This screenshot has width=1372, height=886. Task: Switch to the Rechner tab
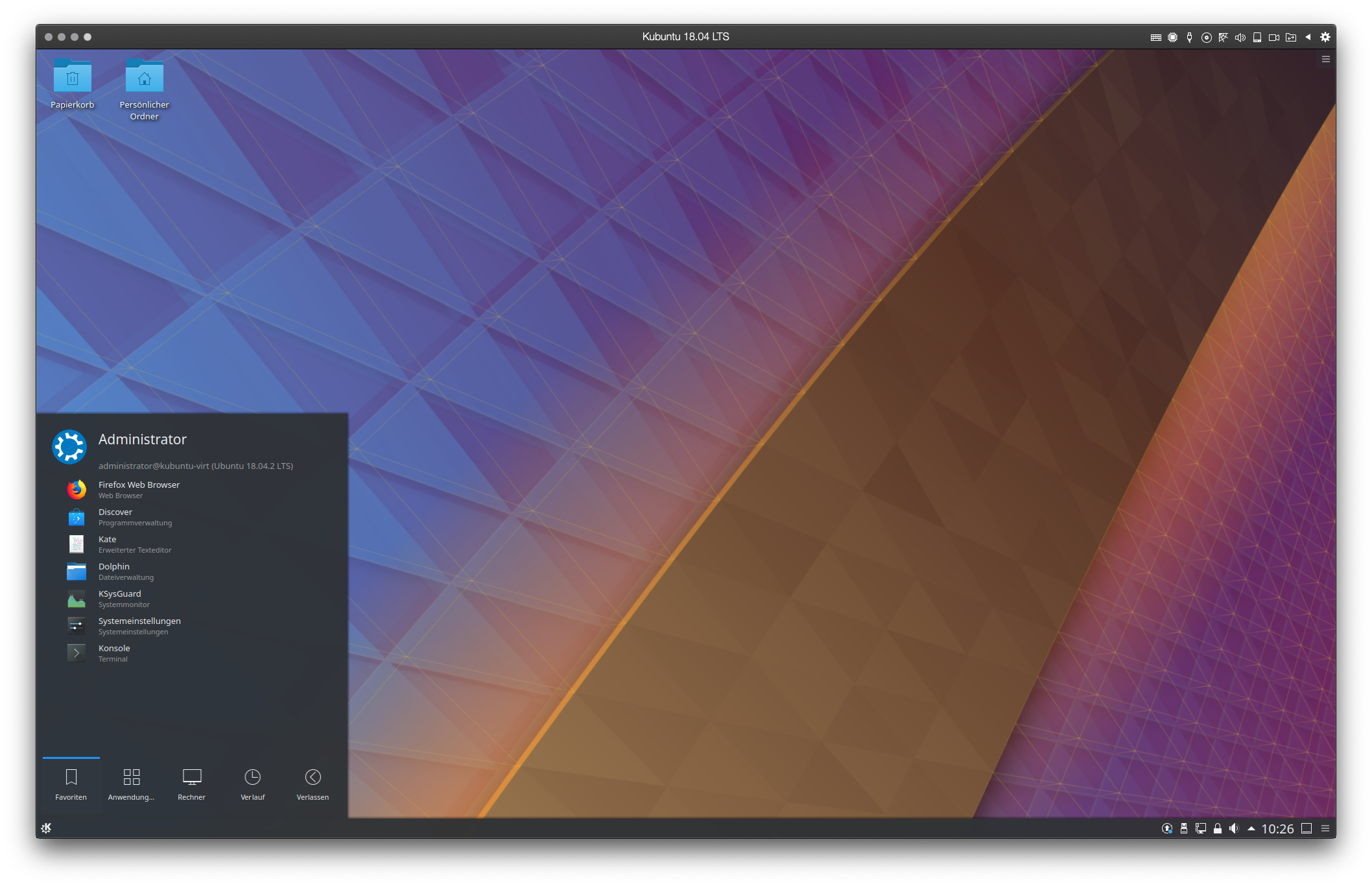192,785
